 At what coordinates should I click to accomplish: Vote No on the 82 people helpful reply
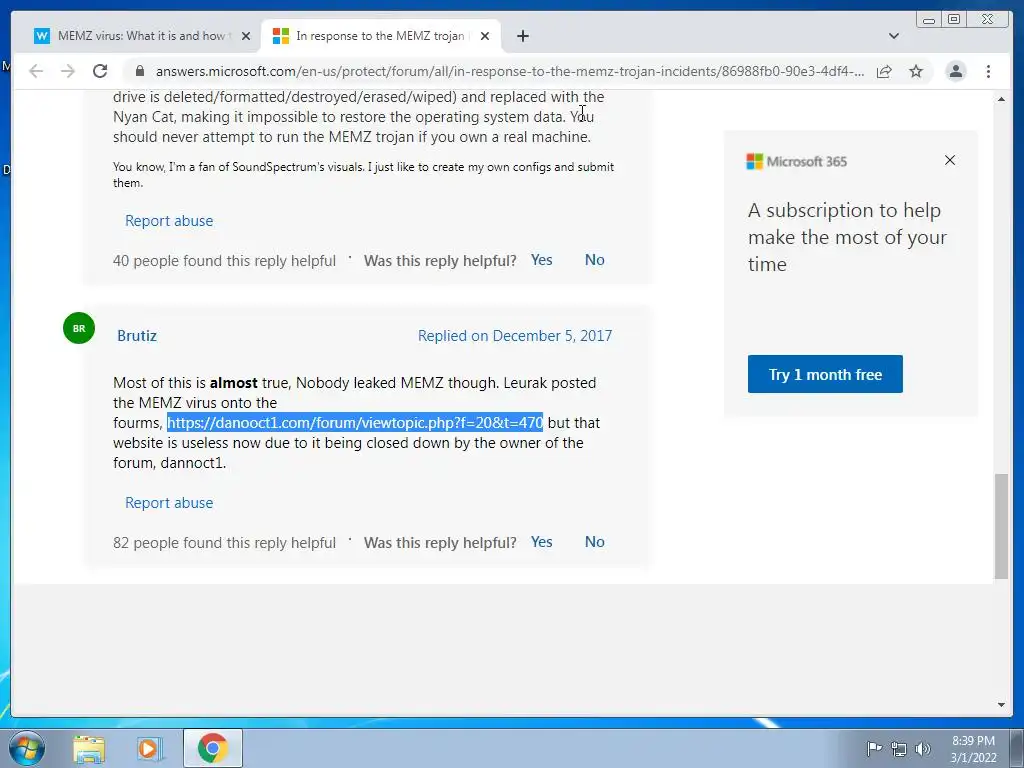coord(594,542)
